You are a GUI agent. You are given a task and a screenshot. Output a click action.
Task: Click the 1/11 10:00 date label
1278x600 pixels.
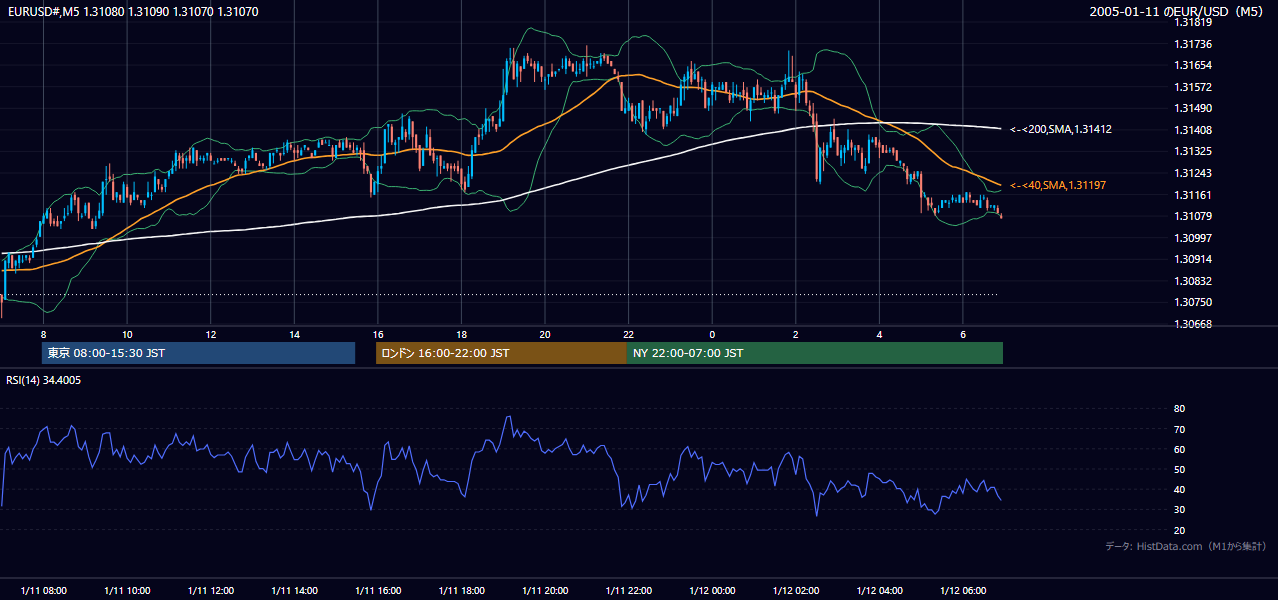click(x=127, y=591)
